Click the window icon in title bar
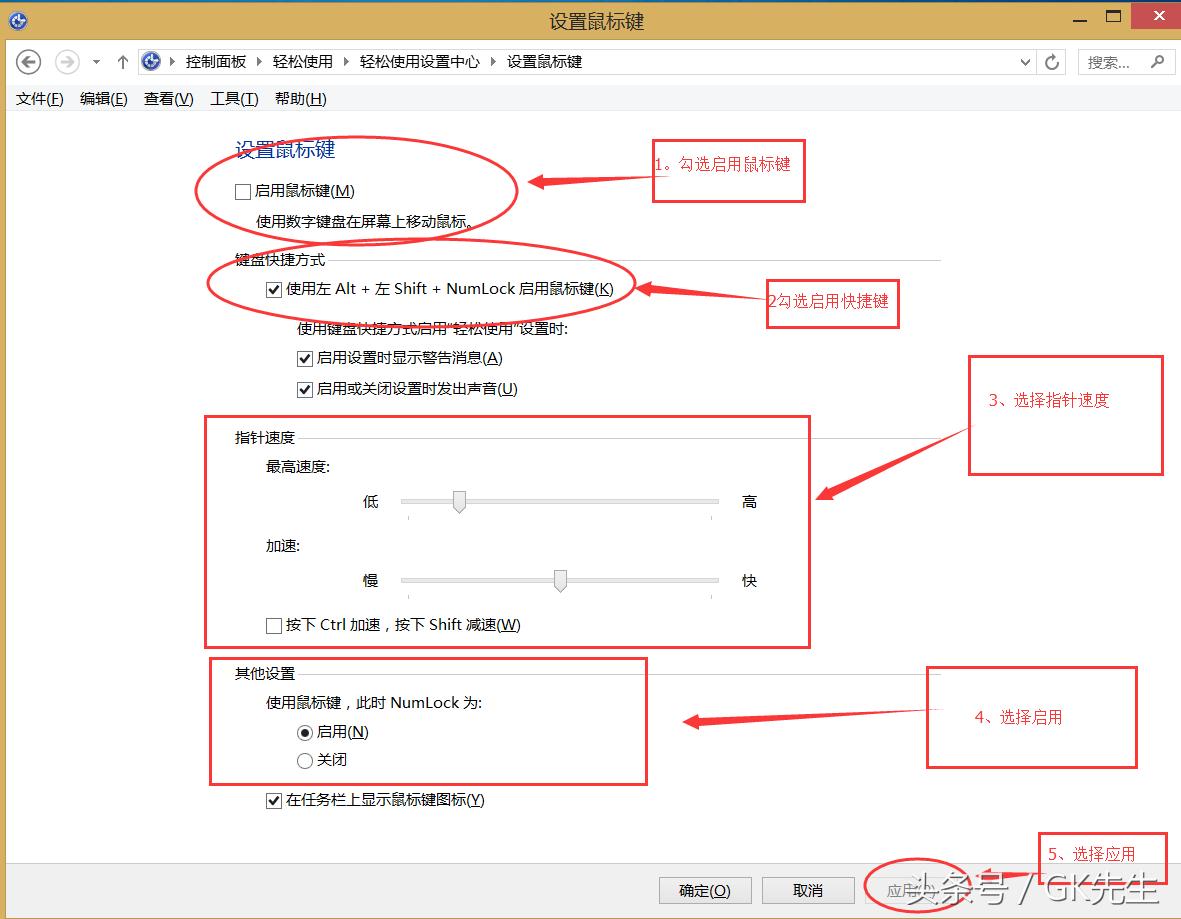 pos(18,19)
